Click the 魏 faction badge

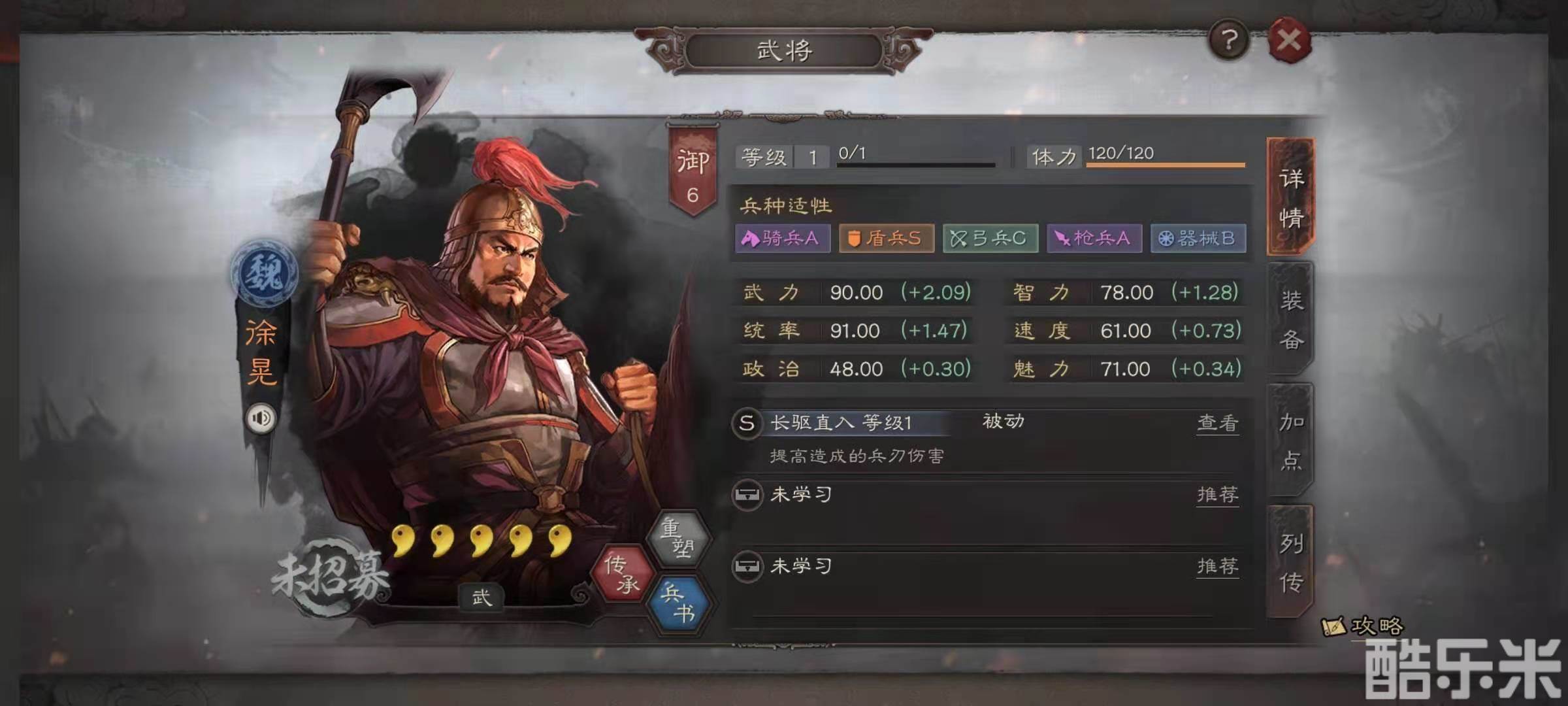point(264,273)
